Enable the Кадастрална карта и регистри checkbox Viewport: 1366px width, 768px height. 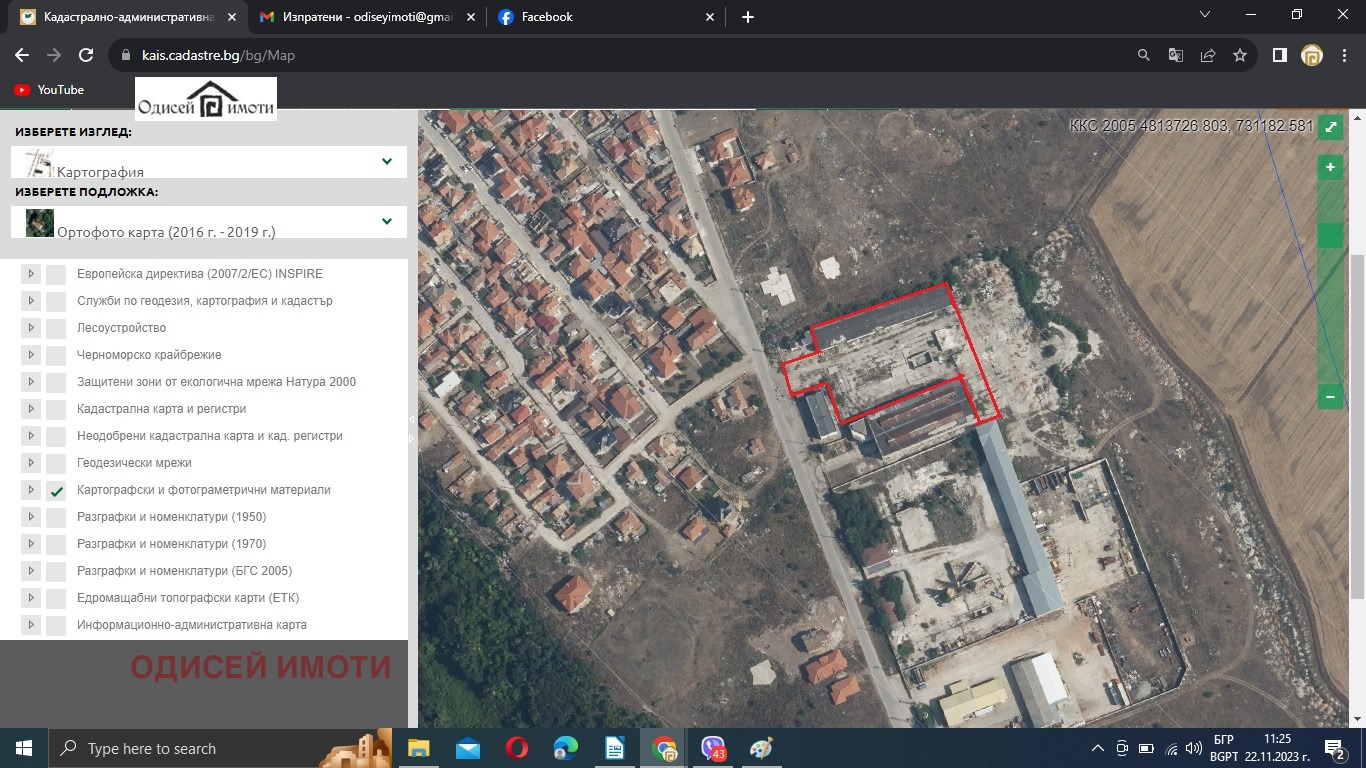coord(57,410)
